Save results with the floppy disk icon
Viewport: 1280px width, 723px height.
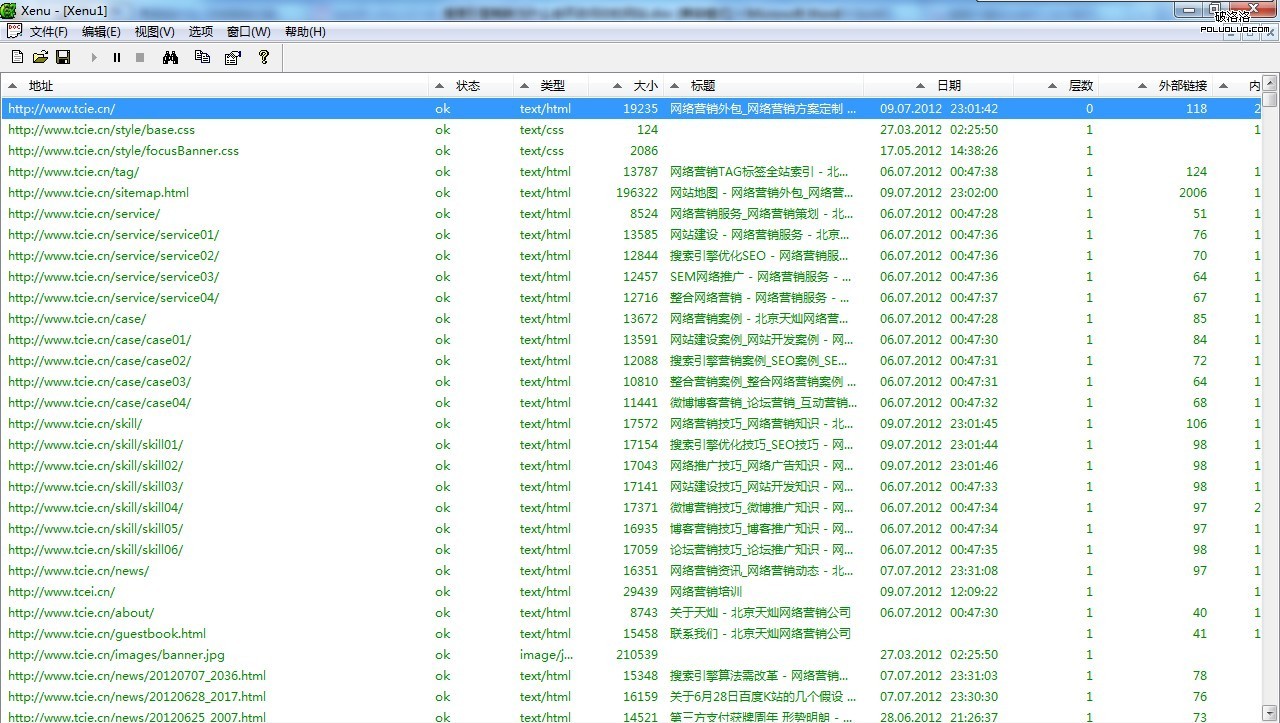click(63, 58)
